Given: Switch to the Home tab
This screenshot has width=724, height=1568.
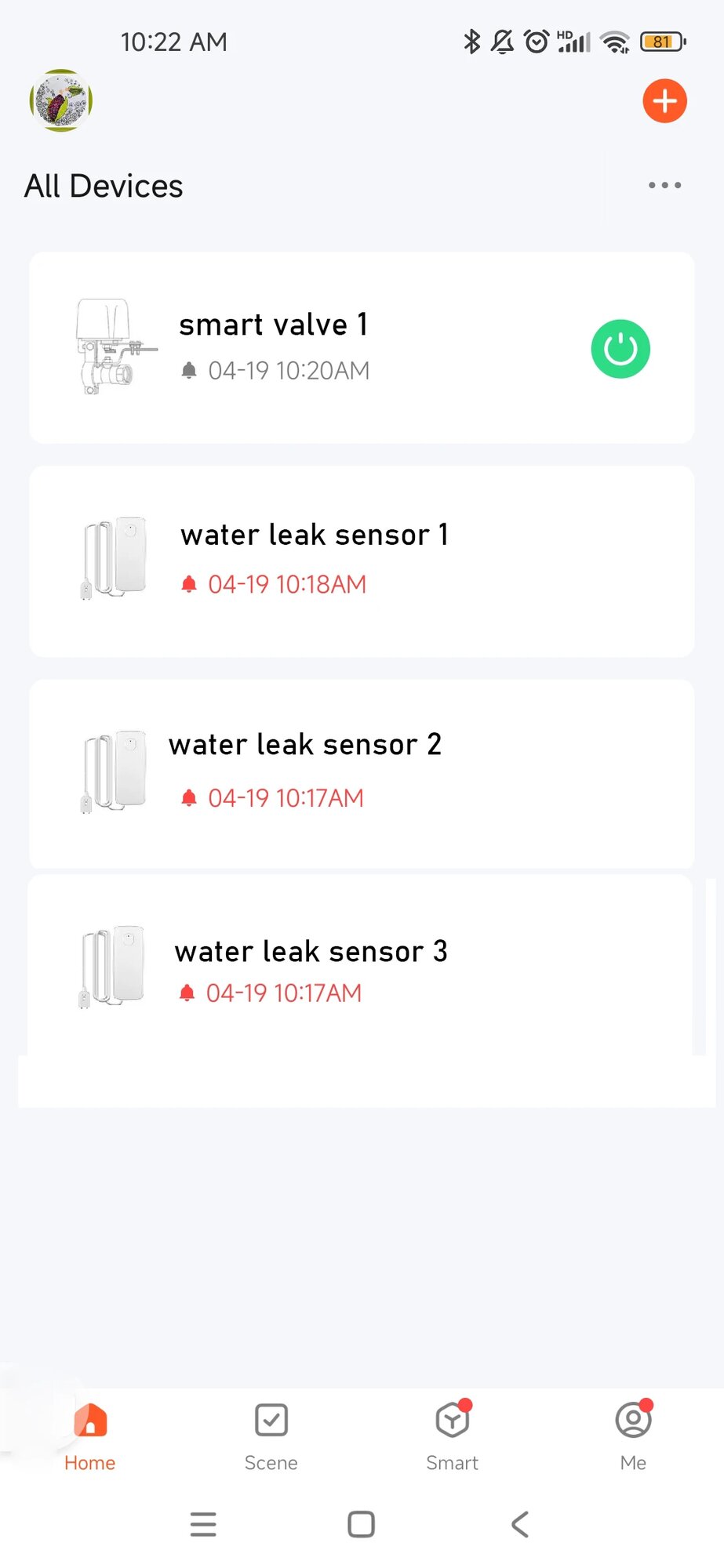Looking at the screenshot, I should [x=90, y=1438].
